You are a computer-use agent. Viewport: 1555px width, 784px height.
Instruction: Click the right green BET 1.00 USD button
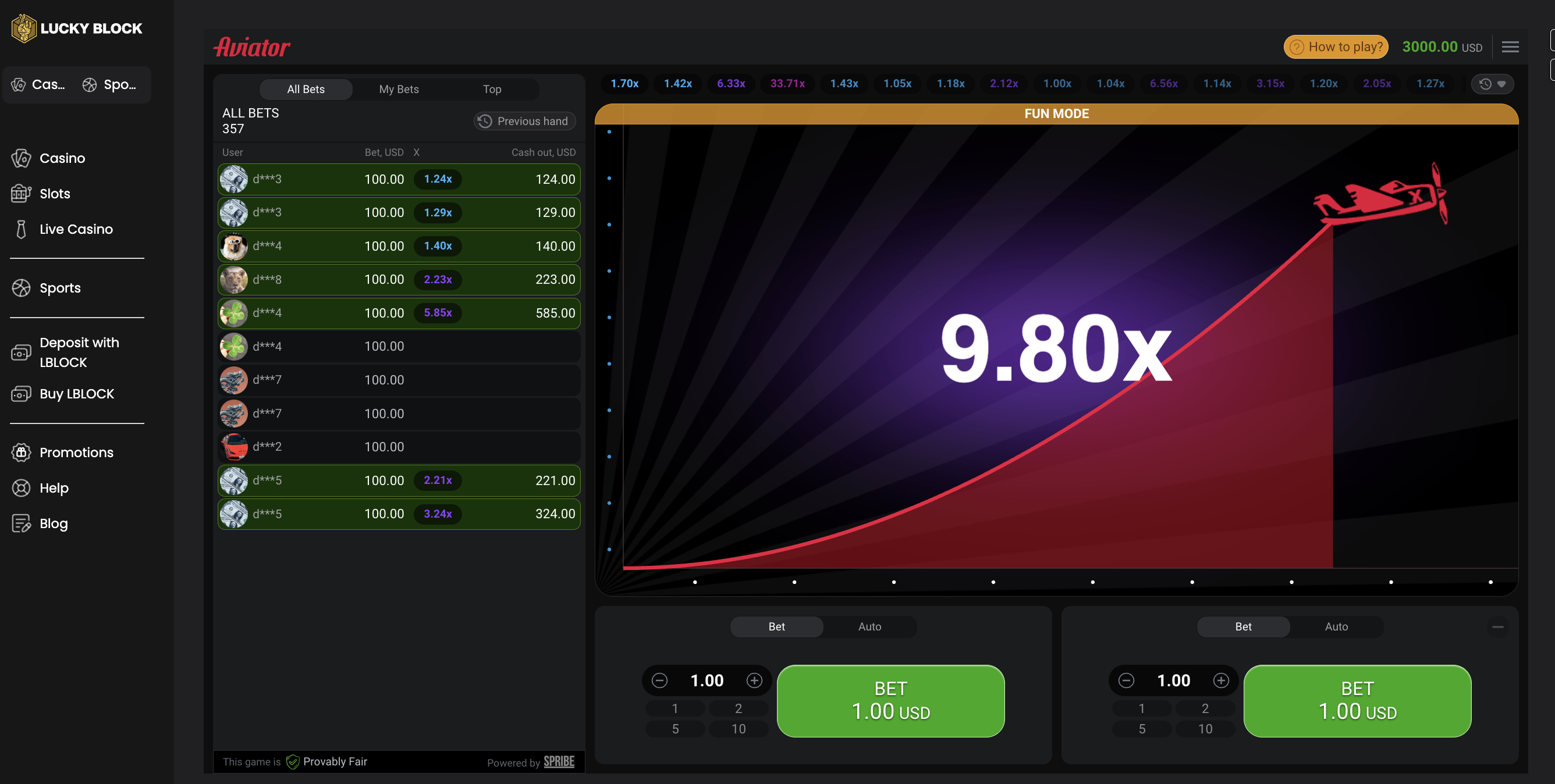(x=1358, y=701)
